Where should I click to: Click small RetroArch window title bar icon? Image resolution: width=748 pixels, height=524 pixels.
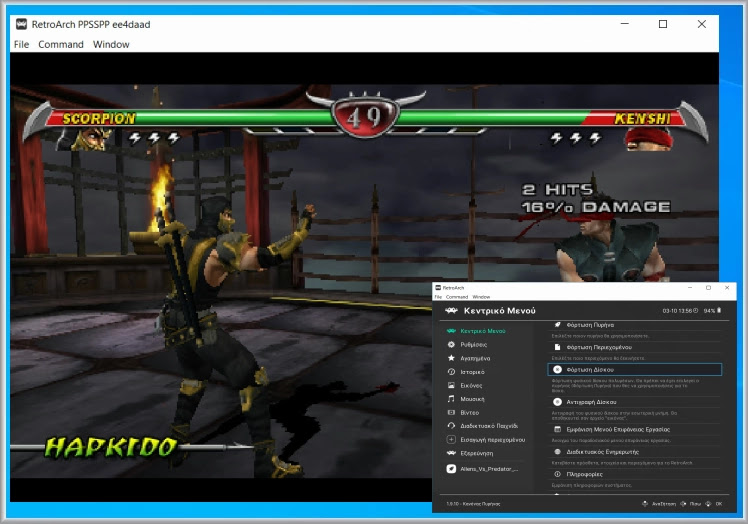click(x=438, y=288)
